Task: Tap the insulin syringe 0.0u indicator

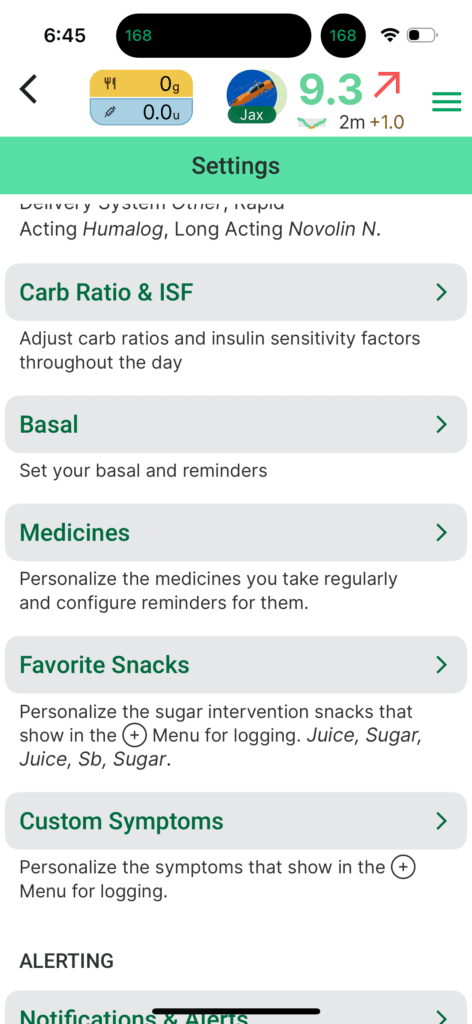Action: point(142,112)
